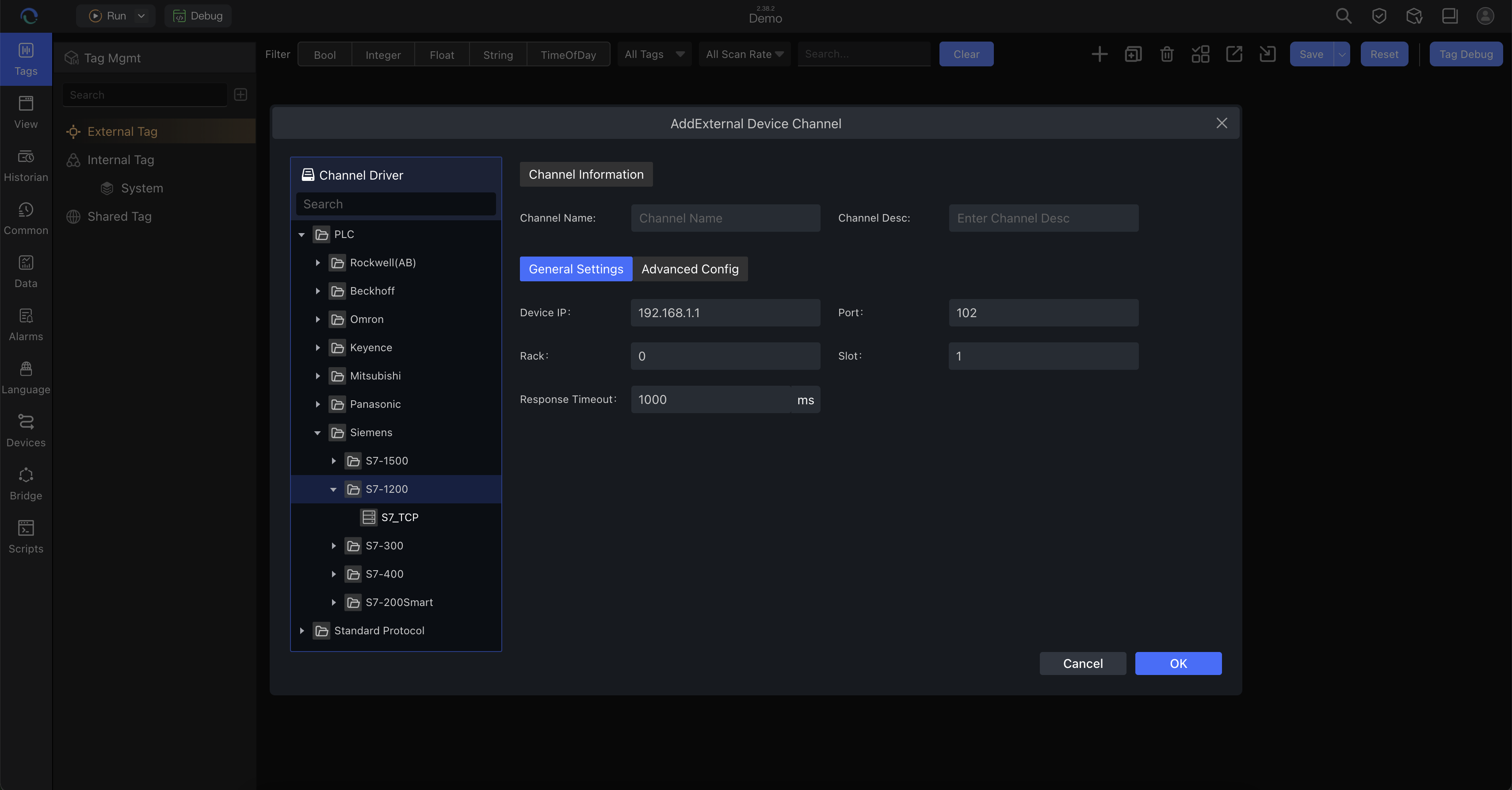Switch to the Advanced Config tab
Viewport: 1512px width, 790px height.
(690, 269)
